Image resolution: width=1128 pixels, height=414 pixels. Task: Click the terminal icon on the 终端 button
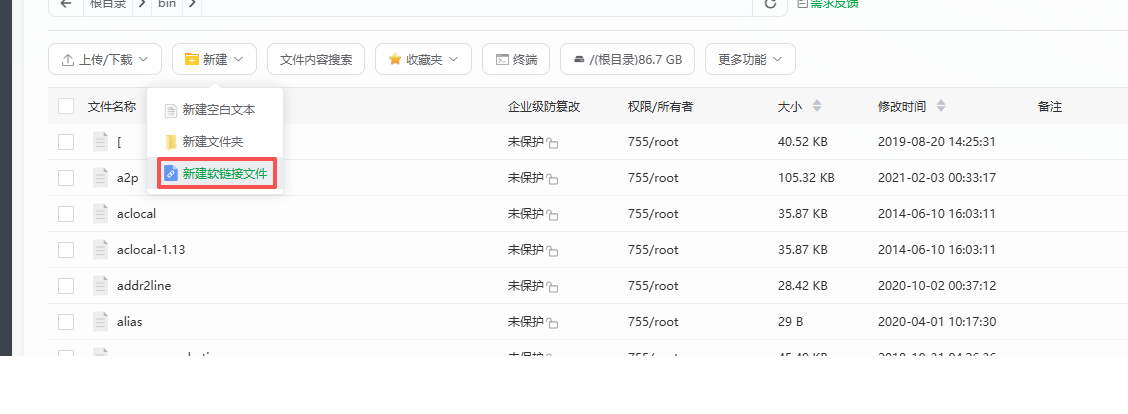coord(502,60)
